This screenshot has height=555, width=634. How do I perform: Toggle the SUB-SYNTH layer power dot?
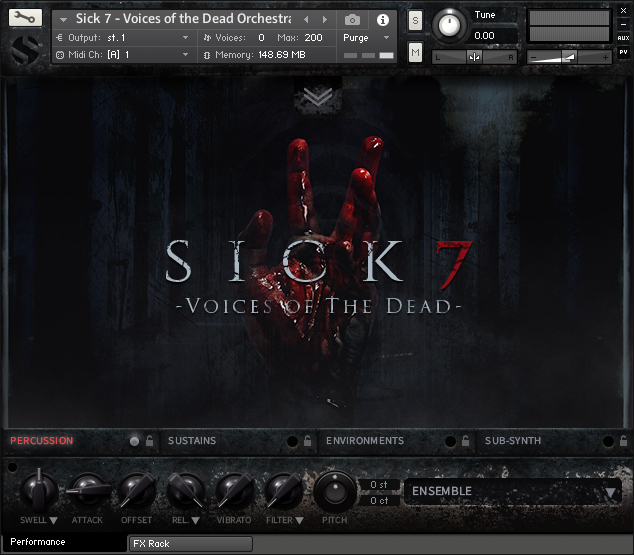(608, 441)
